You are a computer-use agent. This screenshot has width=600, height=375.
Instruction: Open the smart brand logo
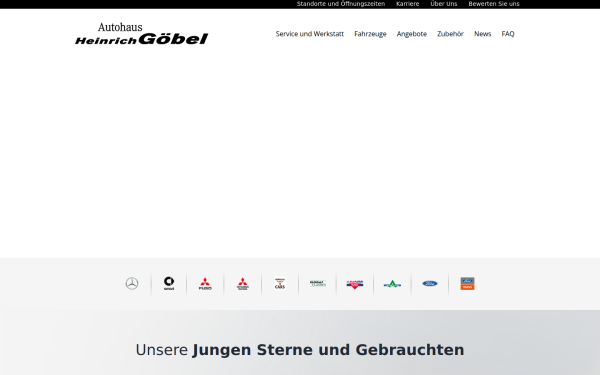tap(169, 284)
